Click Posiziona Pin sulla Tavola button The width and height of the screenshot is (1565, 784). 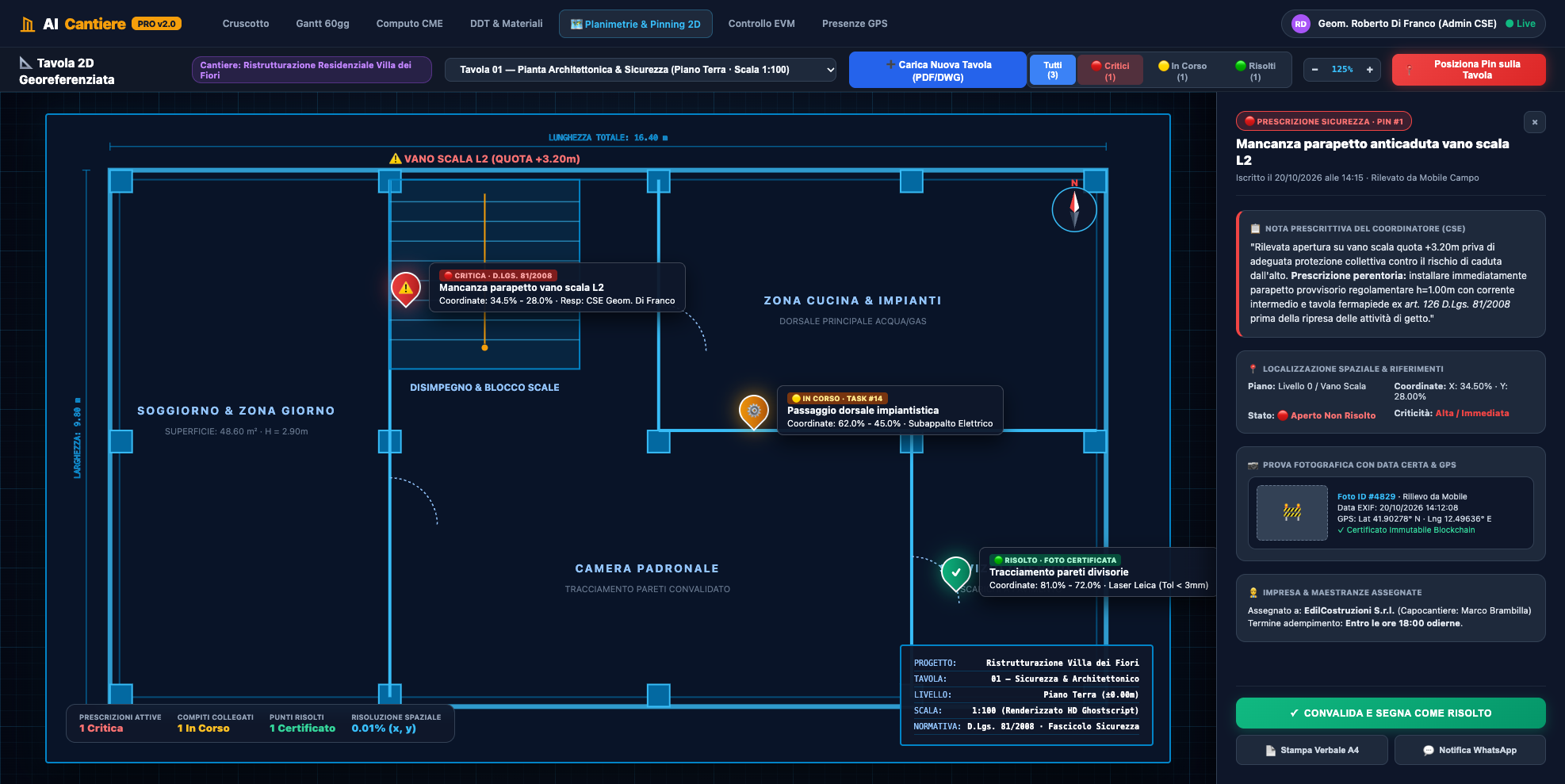click(1469, 70)
